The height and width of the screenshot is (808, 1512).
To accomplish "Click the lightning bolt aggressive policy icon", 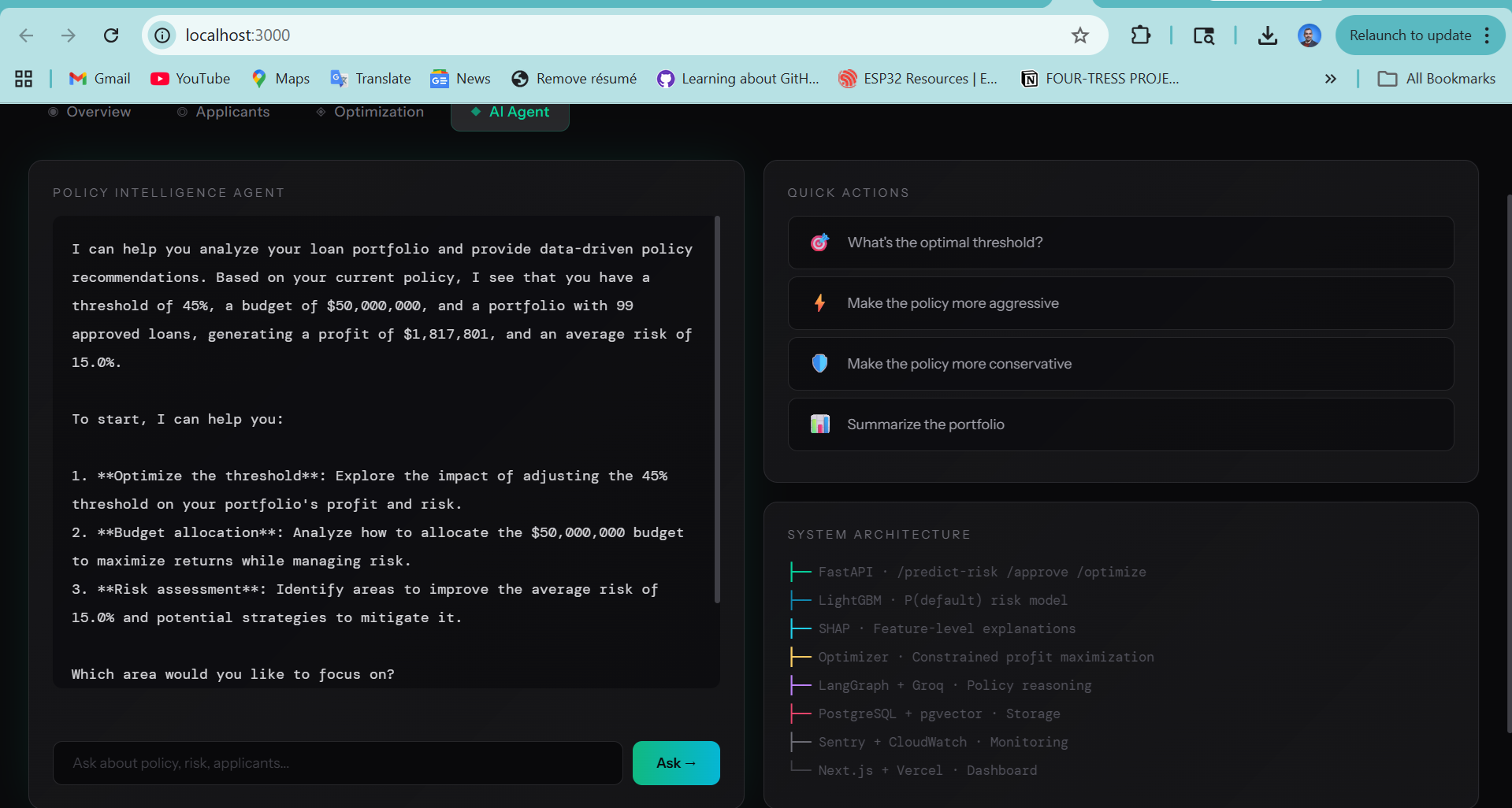I will tap(819, 303).
